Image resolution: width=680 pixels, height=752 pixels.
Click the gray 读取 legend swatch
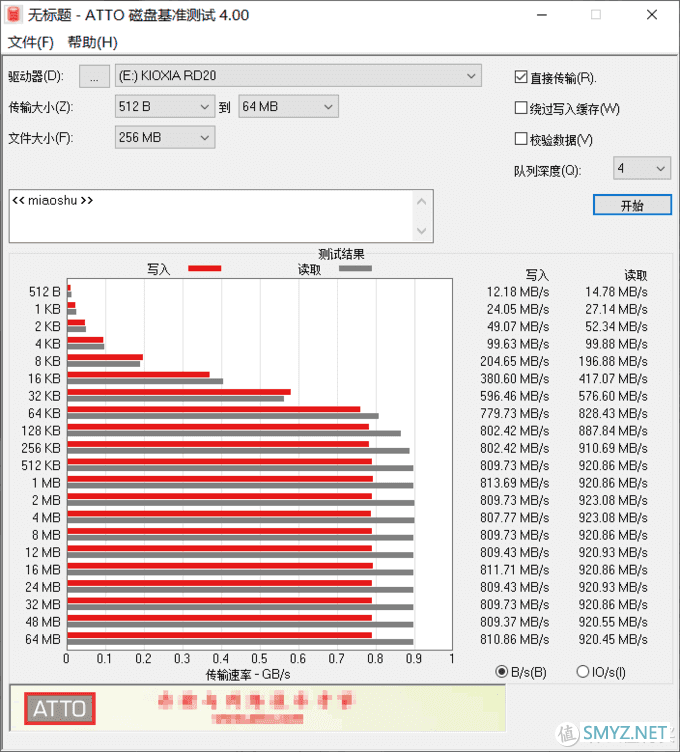(x=355, y=269)
